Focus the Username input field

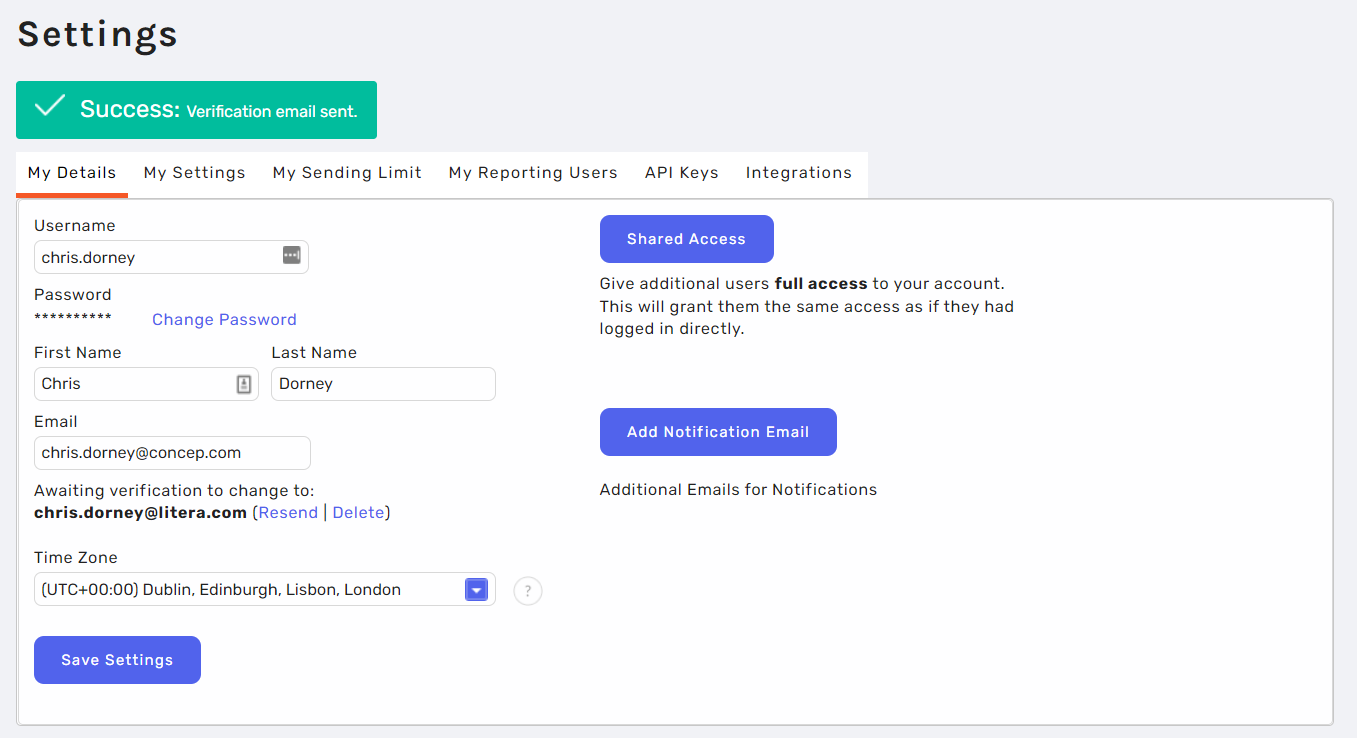171,257
